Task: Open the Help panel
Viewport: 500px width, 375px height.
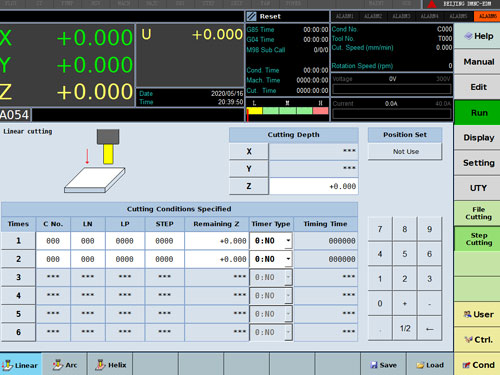Action: [477, 36]
